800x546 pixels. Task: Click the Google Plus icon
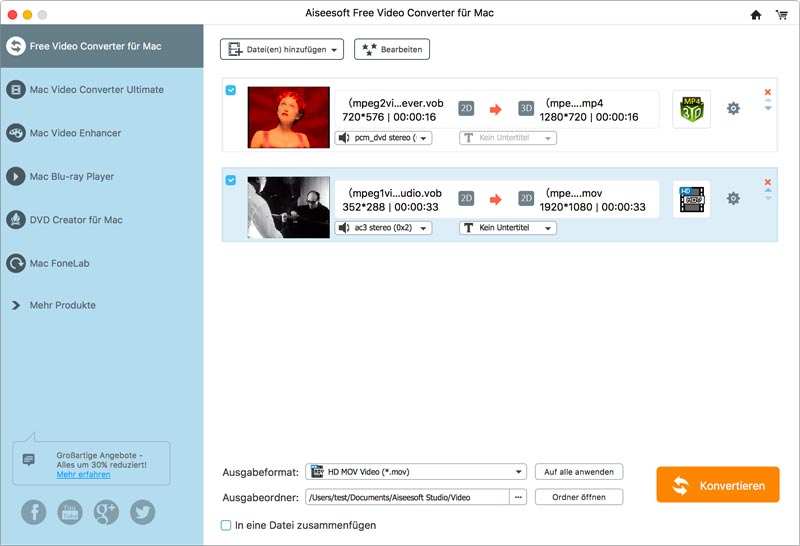tap(106, 512)
